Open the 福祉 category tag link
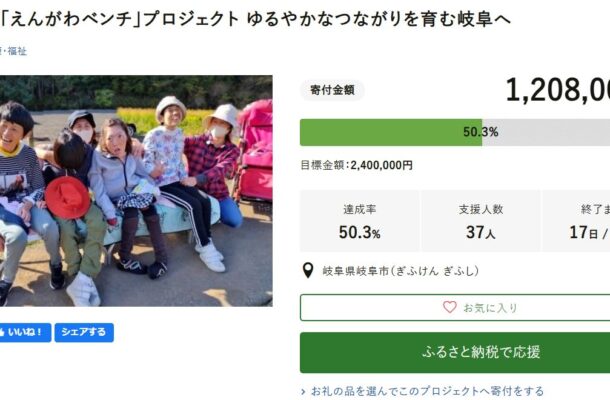Screen dimensions: 610x400 [x=17, y=51]
